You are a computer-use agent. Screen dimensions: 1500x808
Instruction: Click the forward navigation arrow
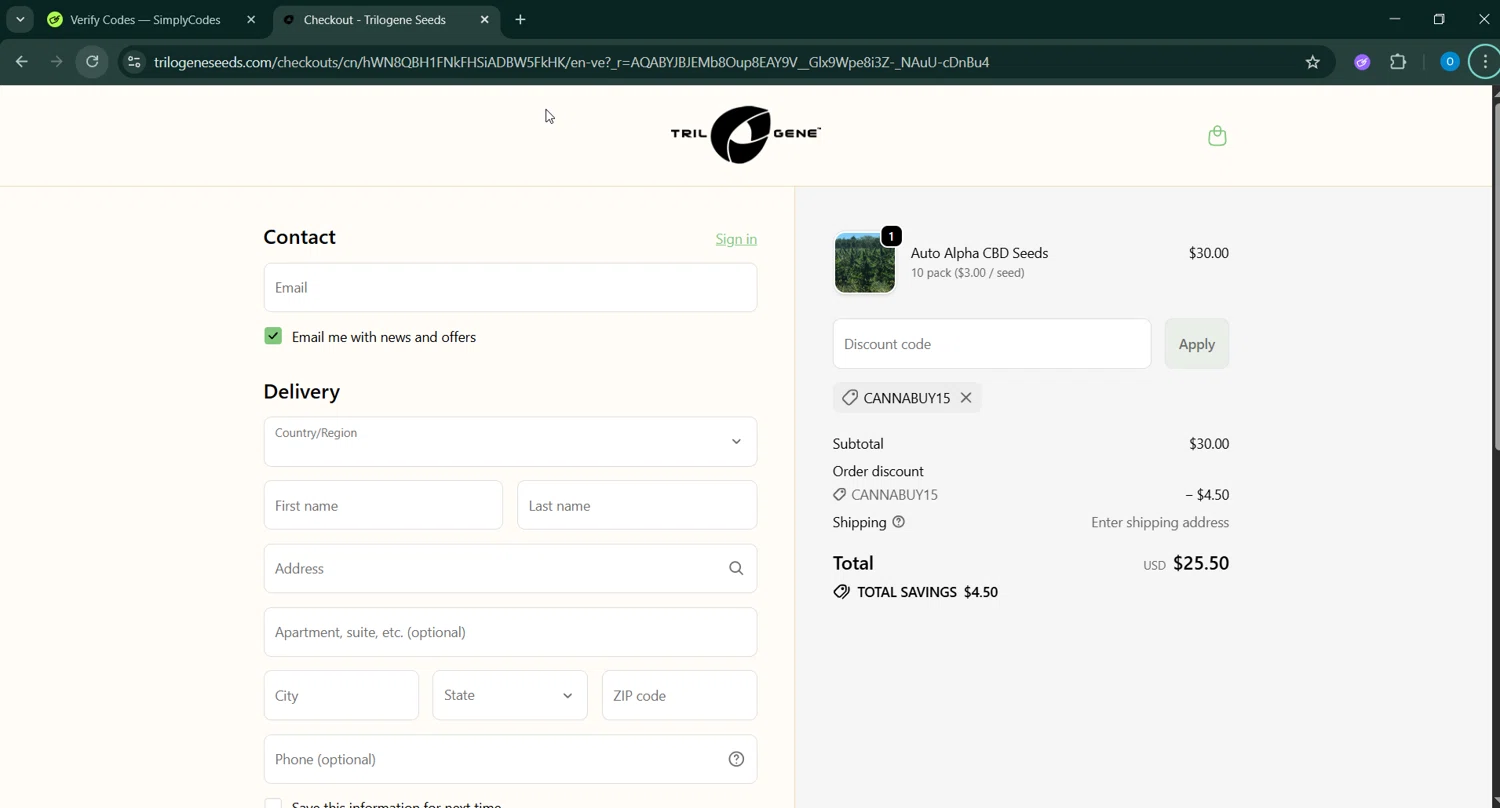tap(57, 62)
